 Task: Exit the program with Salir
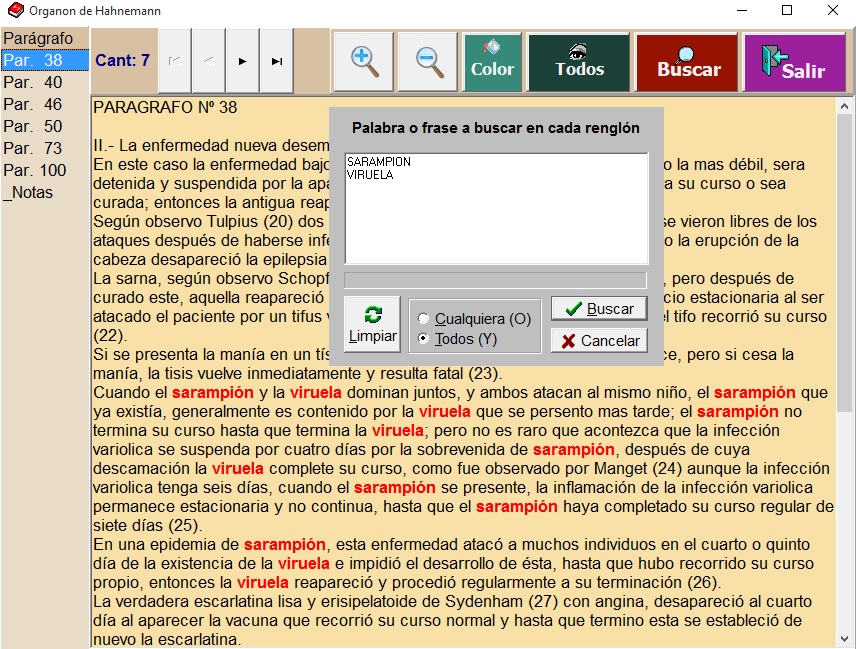(x=795, y=62)
